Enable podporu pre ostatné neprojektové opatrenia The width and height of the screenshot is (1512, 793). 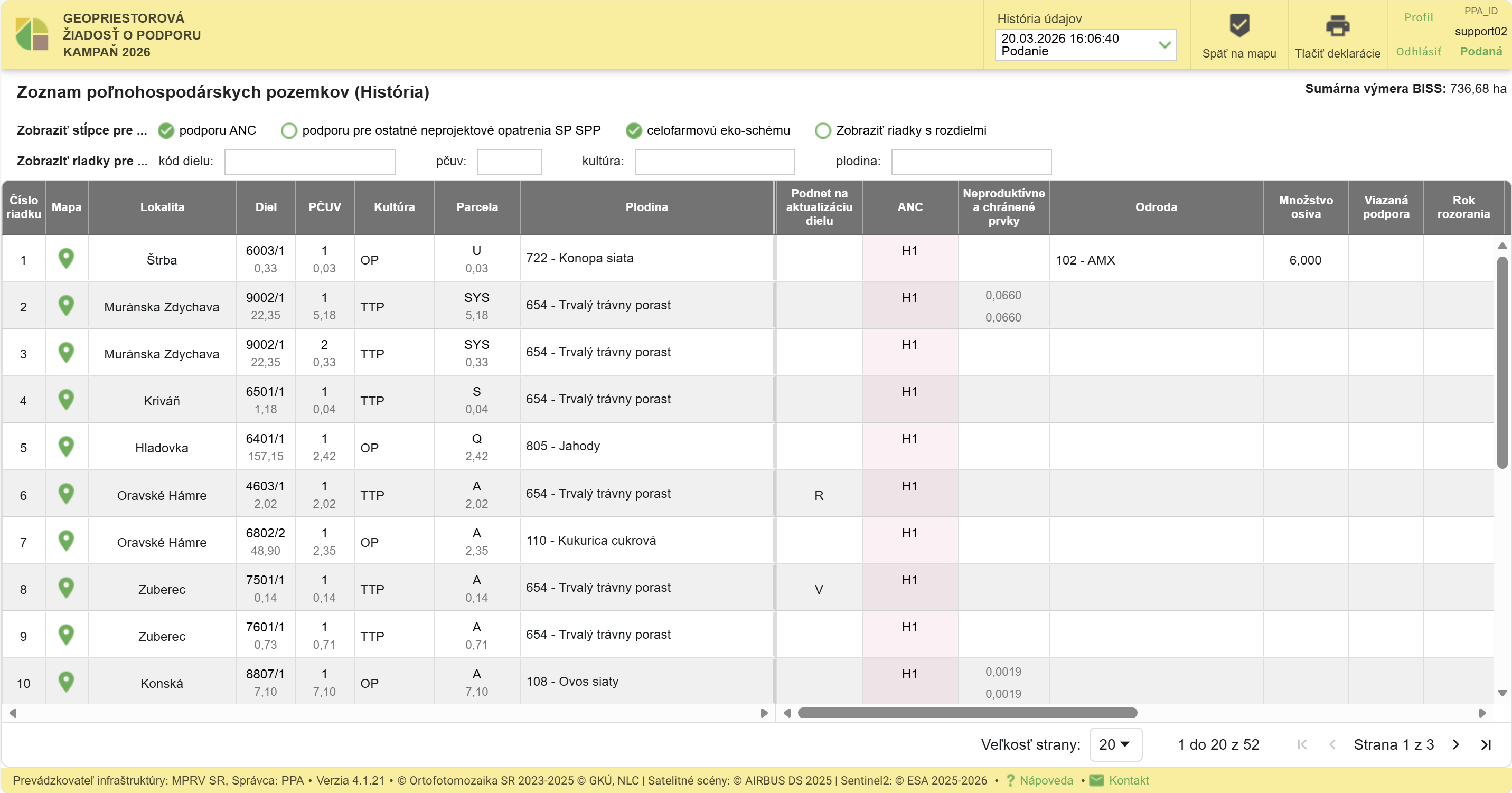[289, 130]
